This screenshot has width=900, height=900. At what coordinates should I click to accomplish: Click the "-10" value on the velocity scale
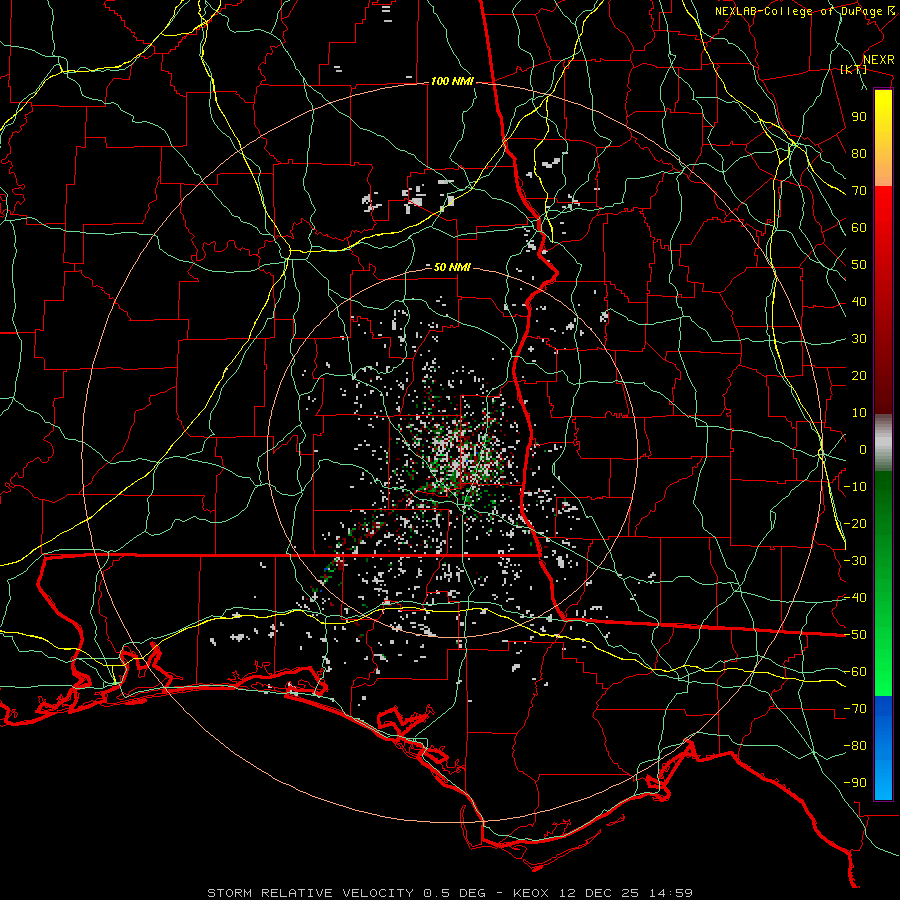click(x=856, y=487)
